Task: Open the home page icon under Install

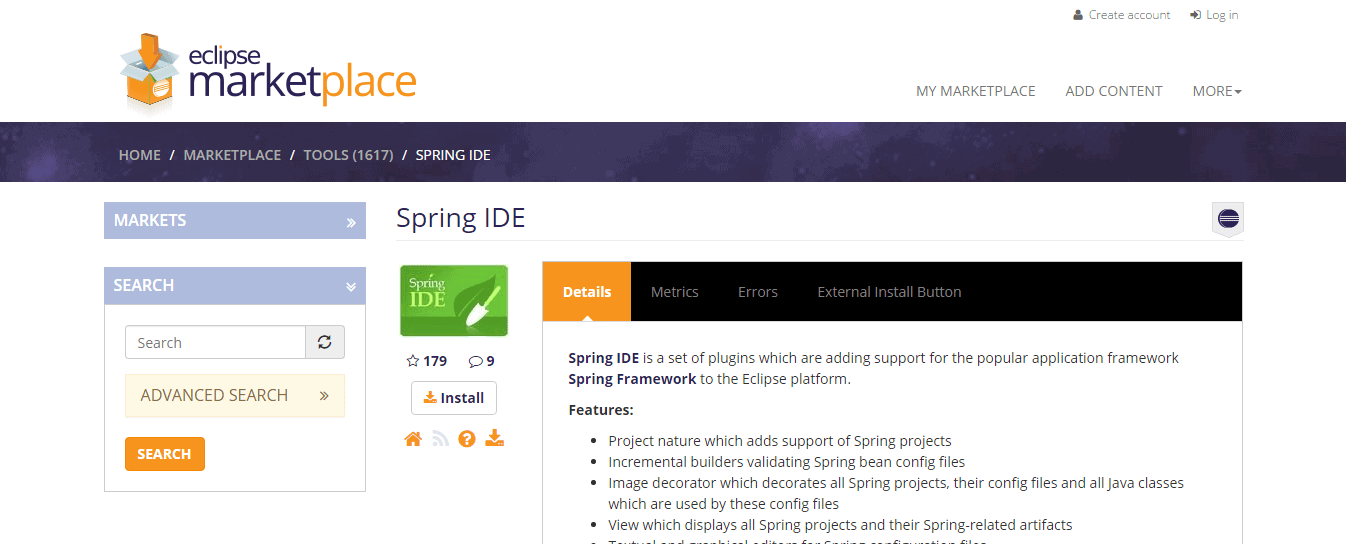Action: tap(413, 438)
